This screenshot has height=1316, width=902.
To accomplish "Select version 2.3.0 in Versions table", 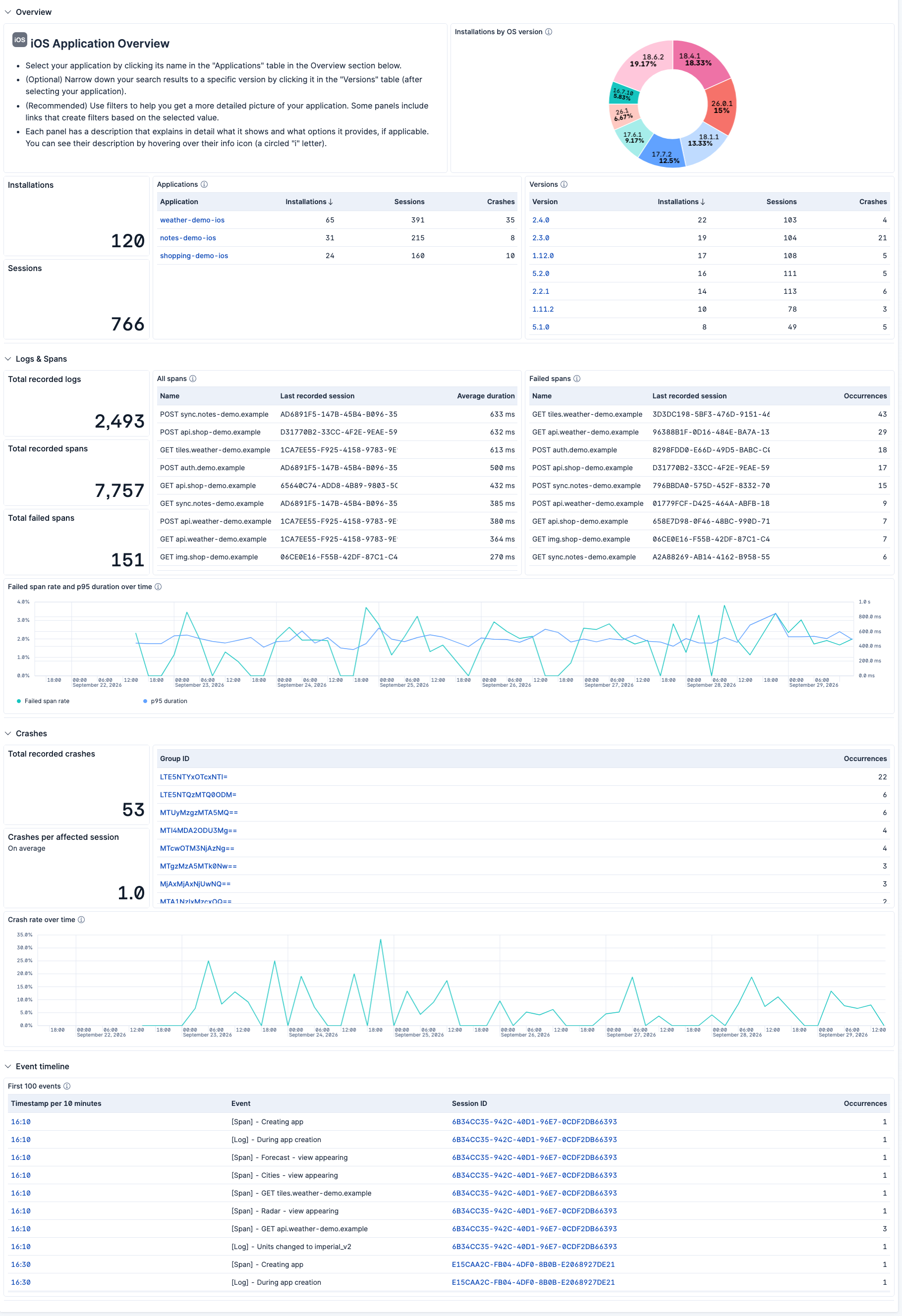I will (x=541, y=238).
